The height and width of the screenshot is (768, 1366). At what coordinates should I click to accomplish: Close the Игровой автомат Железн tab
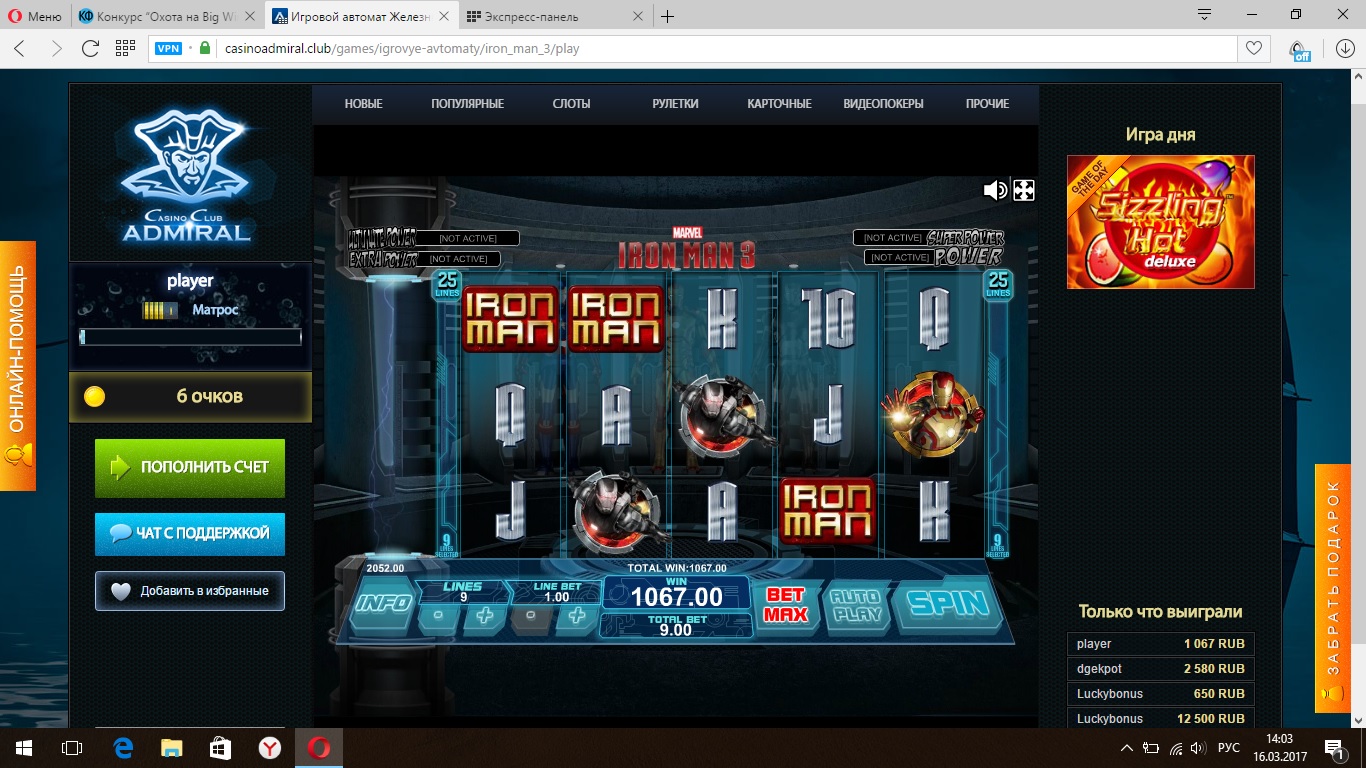(x=444, y=17)
